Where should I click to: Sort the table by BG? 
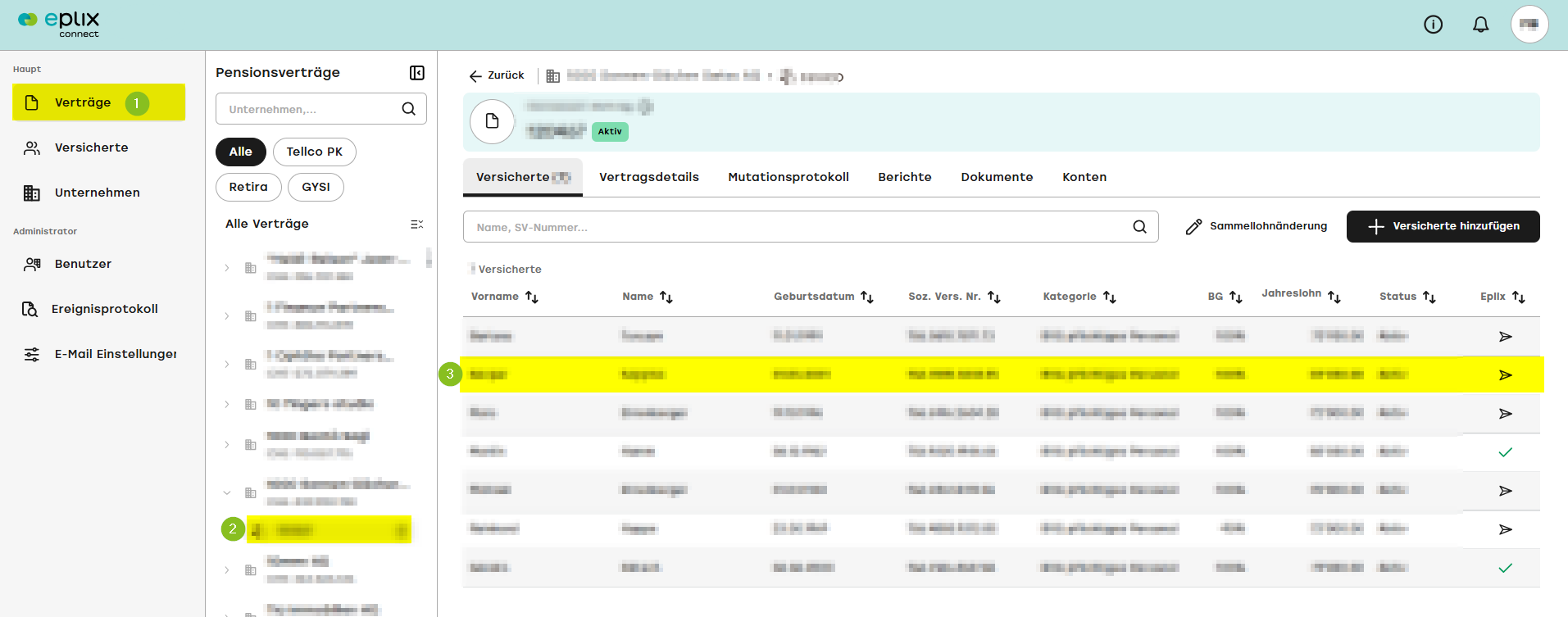(x=1236, y=297)
